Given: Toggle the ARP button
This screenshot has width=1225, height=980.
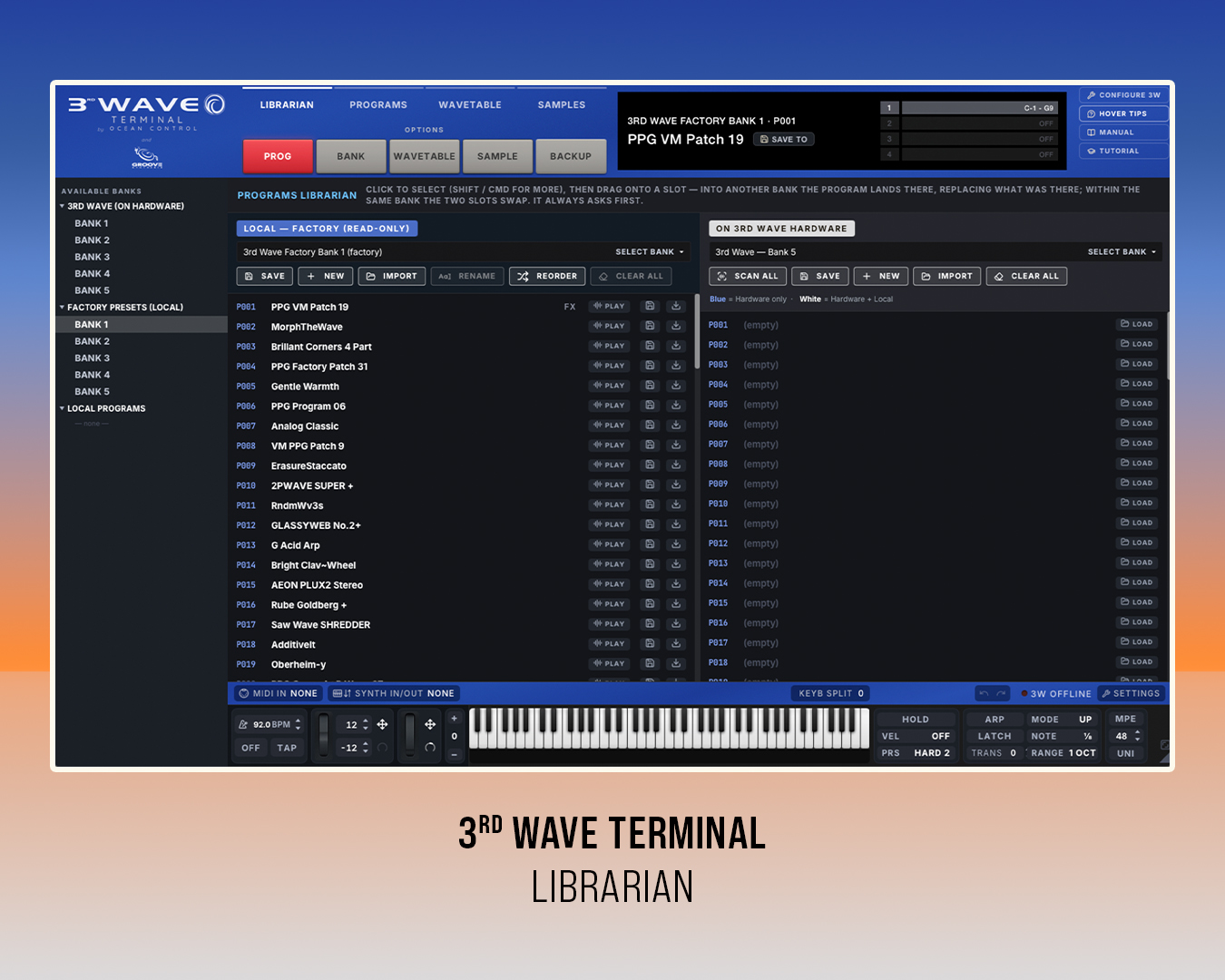Looking at the screenshot, I should point(995,720).
